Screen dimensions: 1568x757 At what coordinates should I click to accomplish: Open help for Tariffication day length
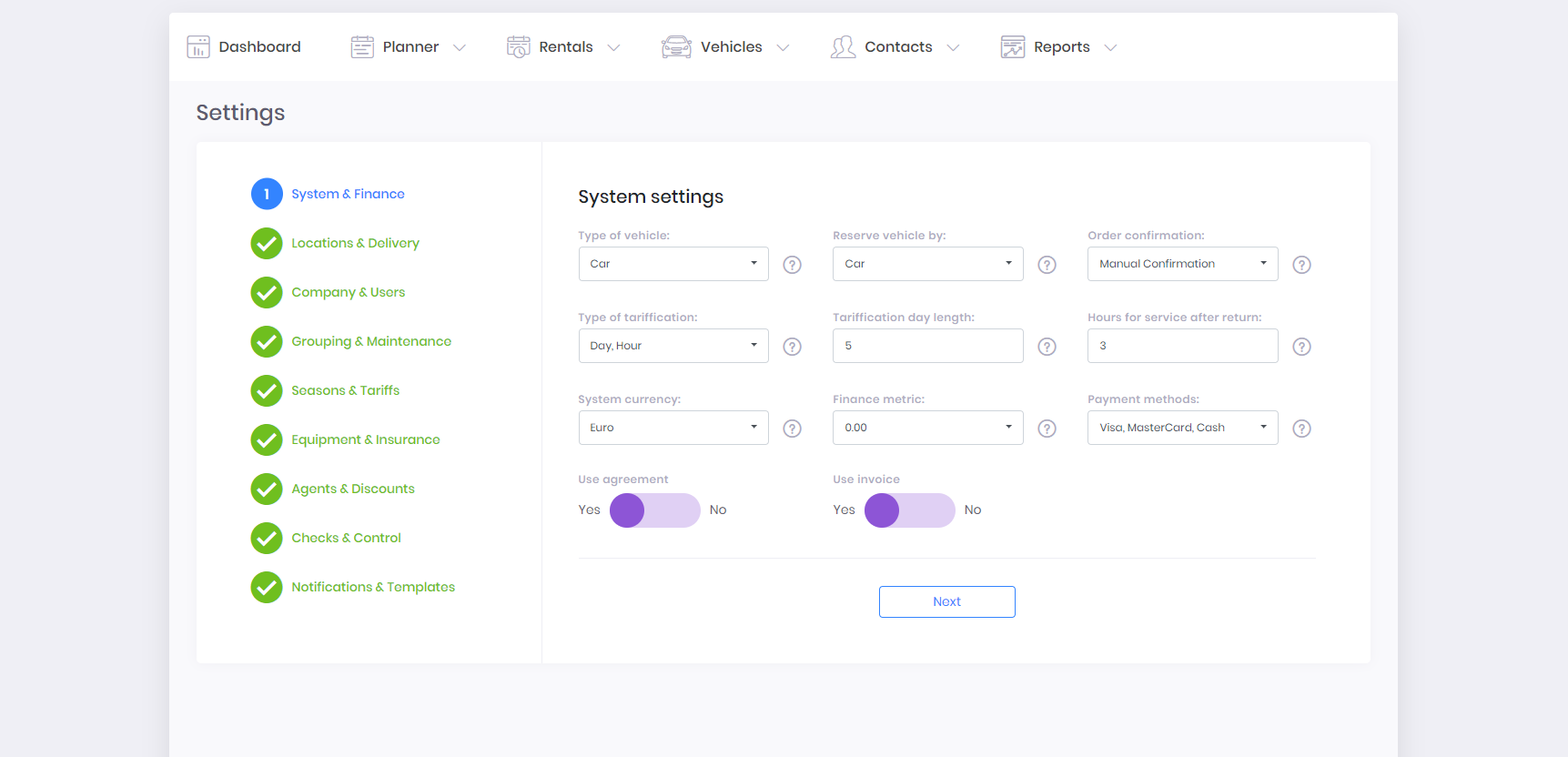pyautogui.click(x=1047, y=347)
